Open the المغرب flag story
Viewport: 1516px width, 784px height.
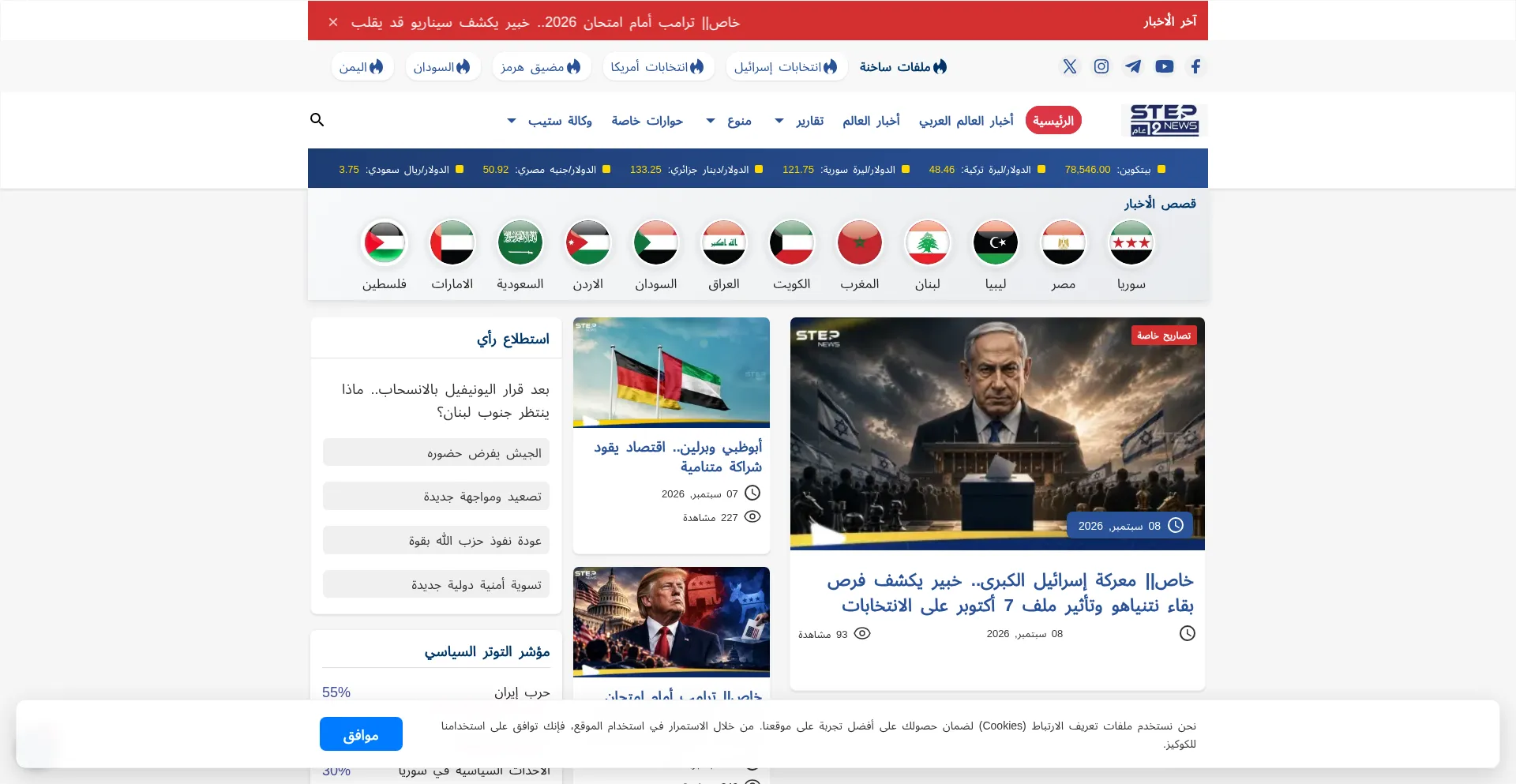pos(860,242)
